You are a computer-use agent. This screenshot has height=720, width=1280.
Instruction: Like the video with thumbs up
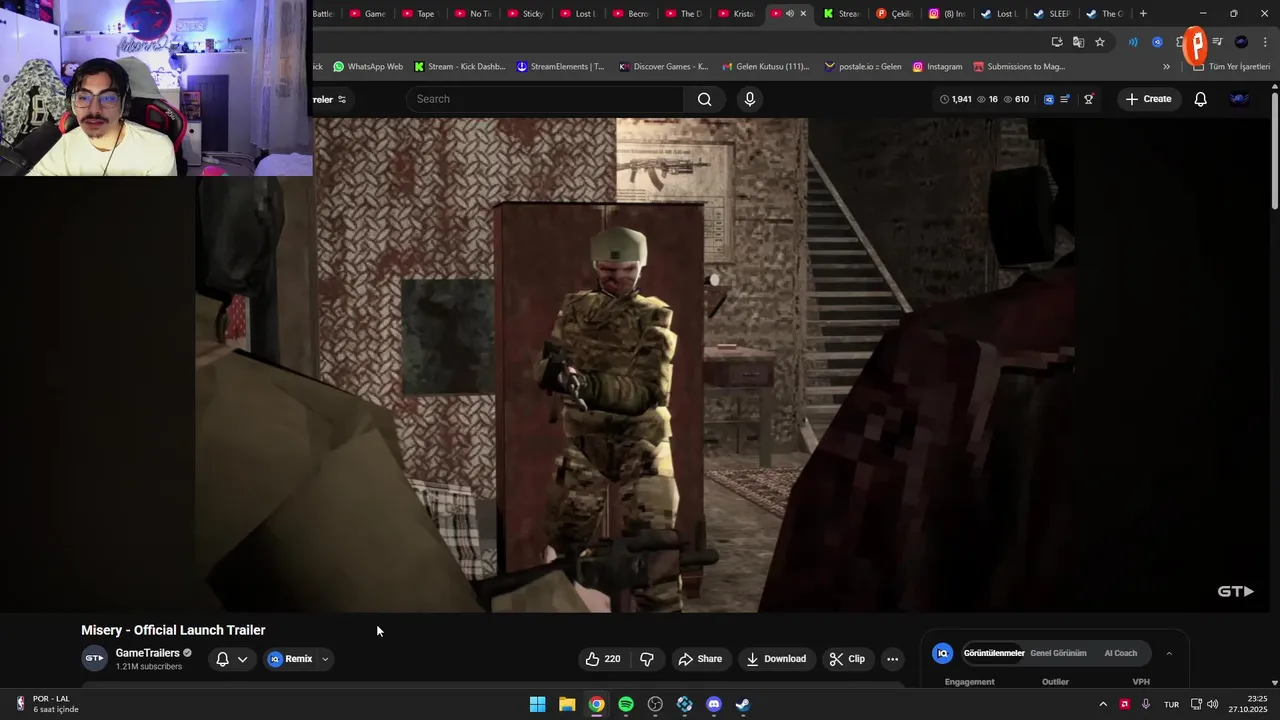point(603,659)
